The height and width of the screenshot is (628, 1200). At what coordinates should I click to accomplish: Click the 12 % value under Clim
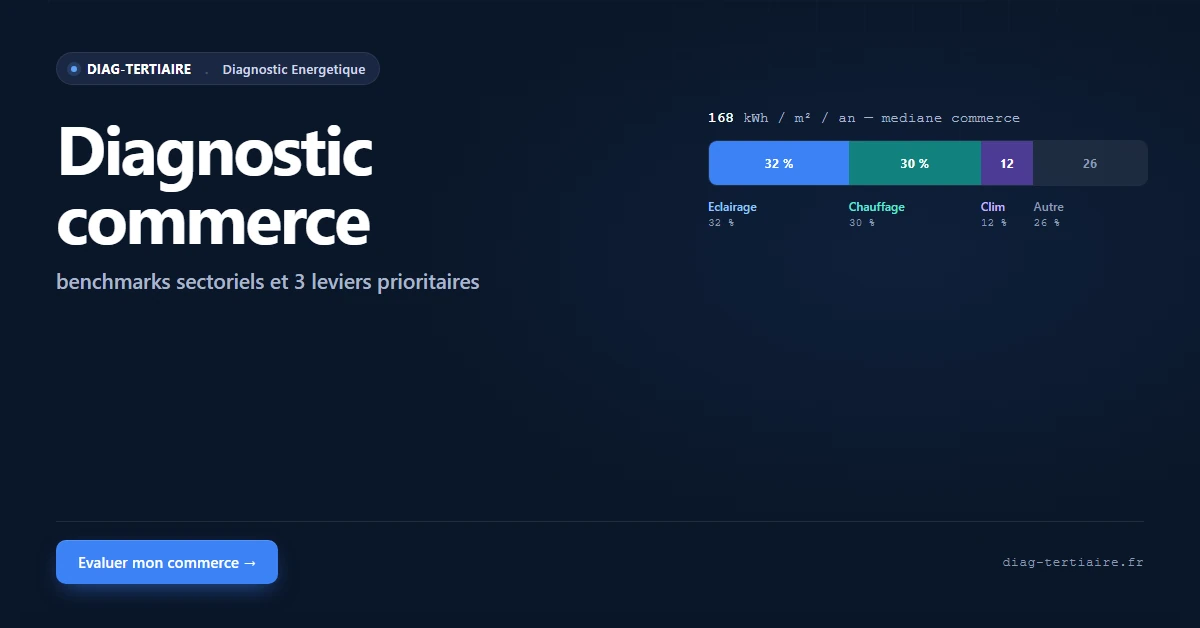994,223
